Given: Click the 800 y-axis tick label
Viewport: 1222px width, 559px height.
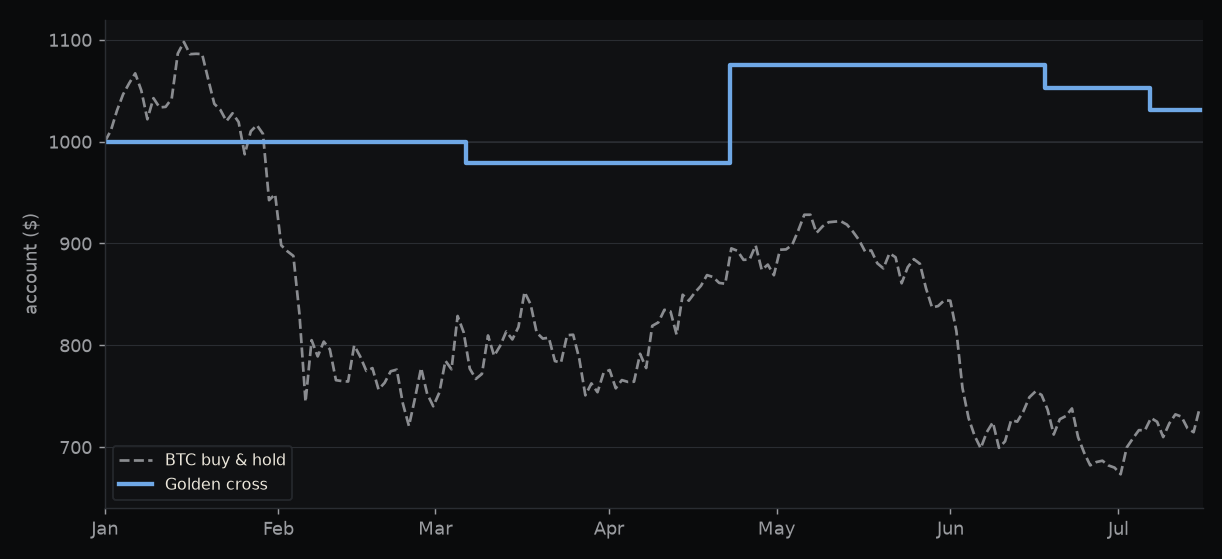Looking at the screenshot, I should point(75,346).
